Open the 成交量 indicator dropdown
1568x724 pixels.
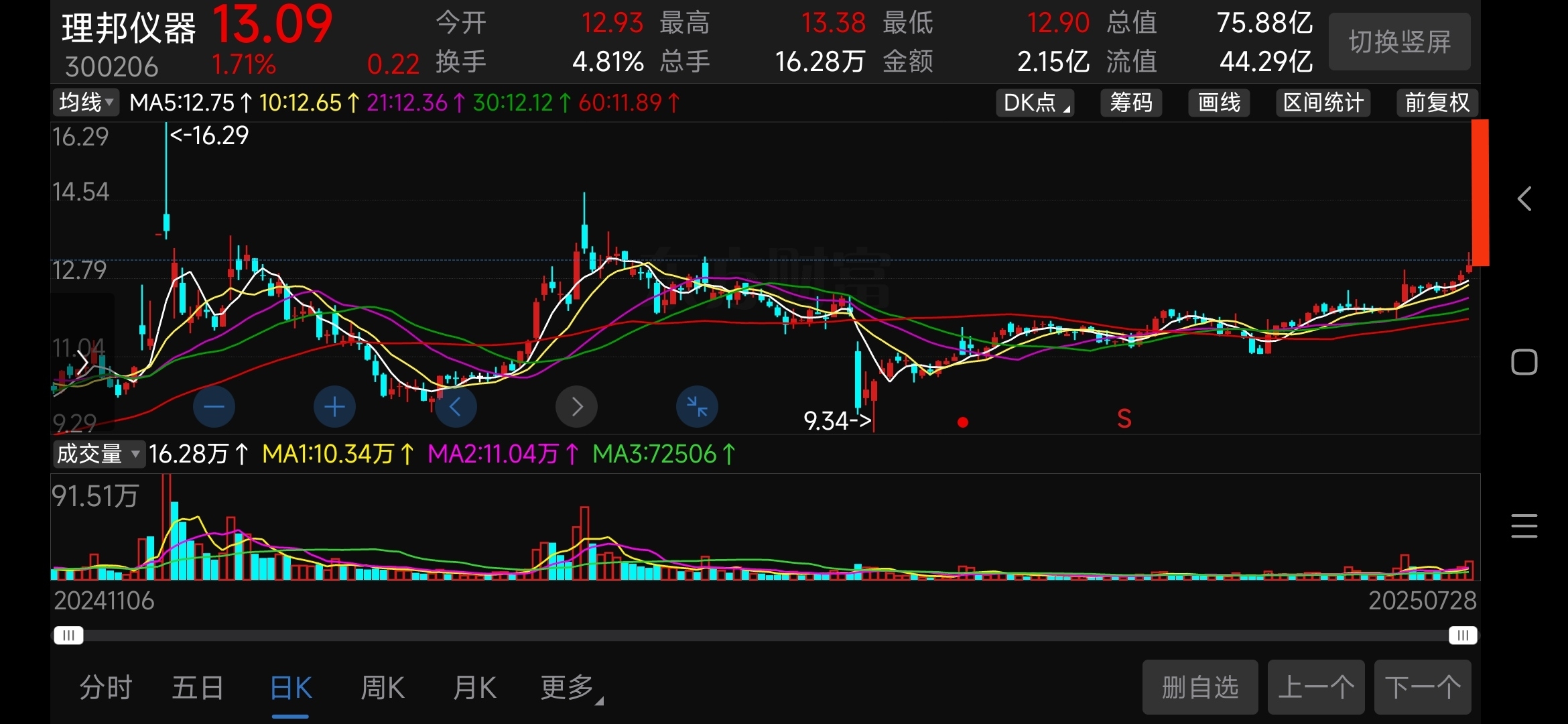pyautogui.click(x=99, y=454)
